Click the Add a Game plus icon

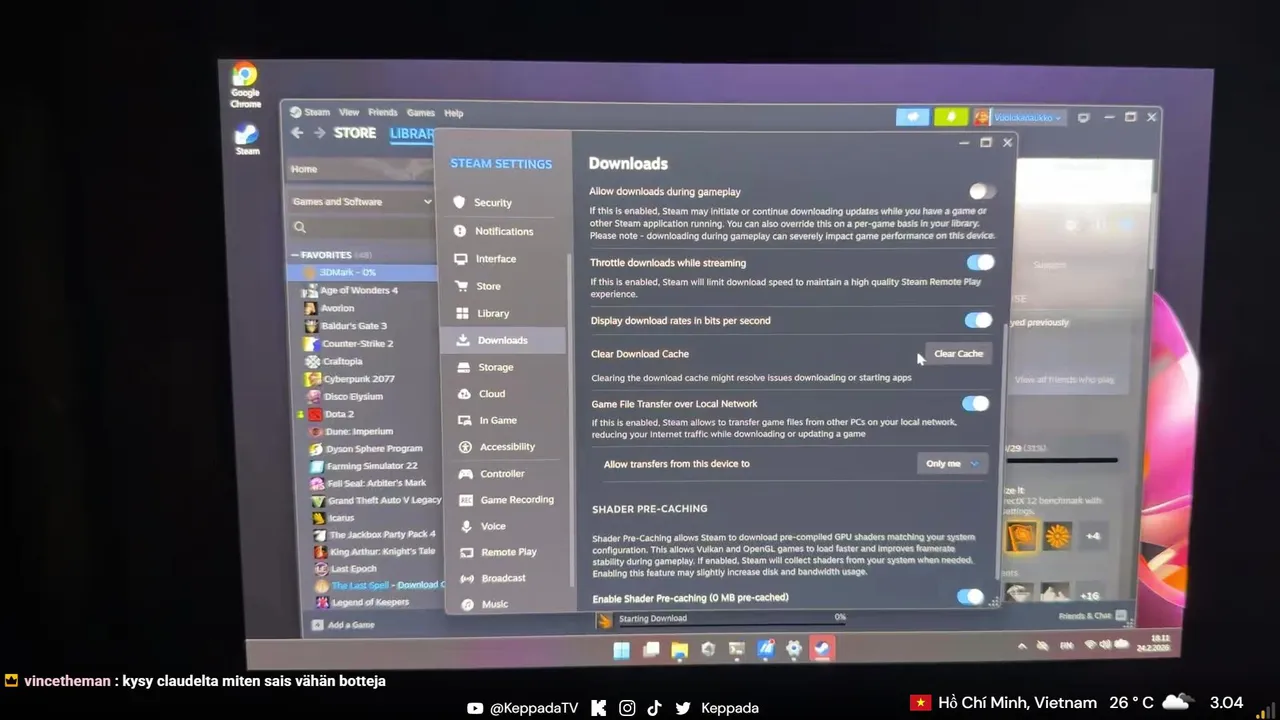317,625
